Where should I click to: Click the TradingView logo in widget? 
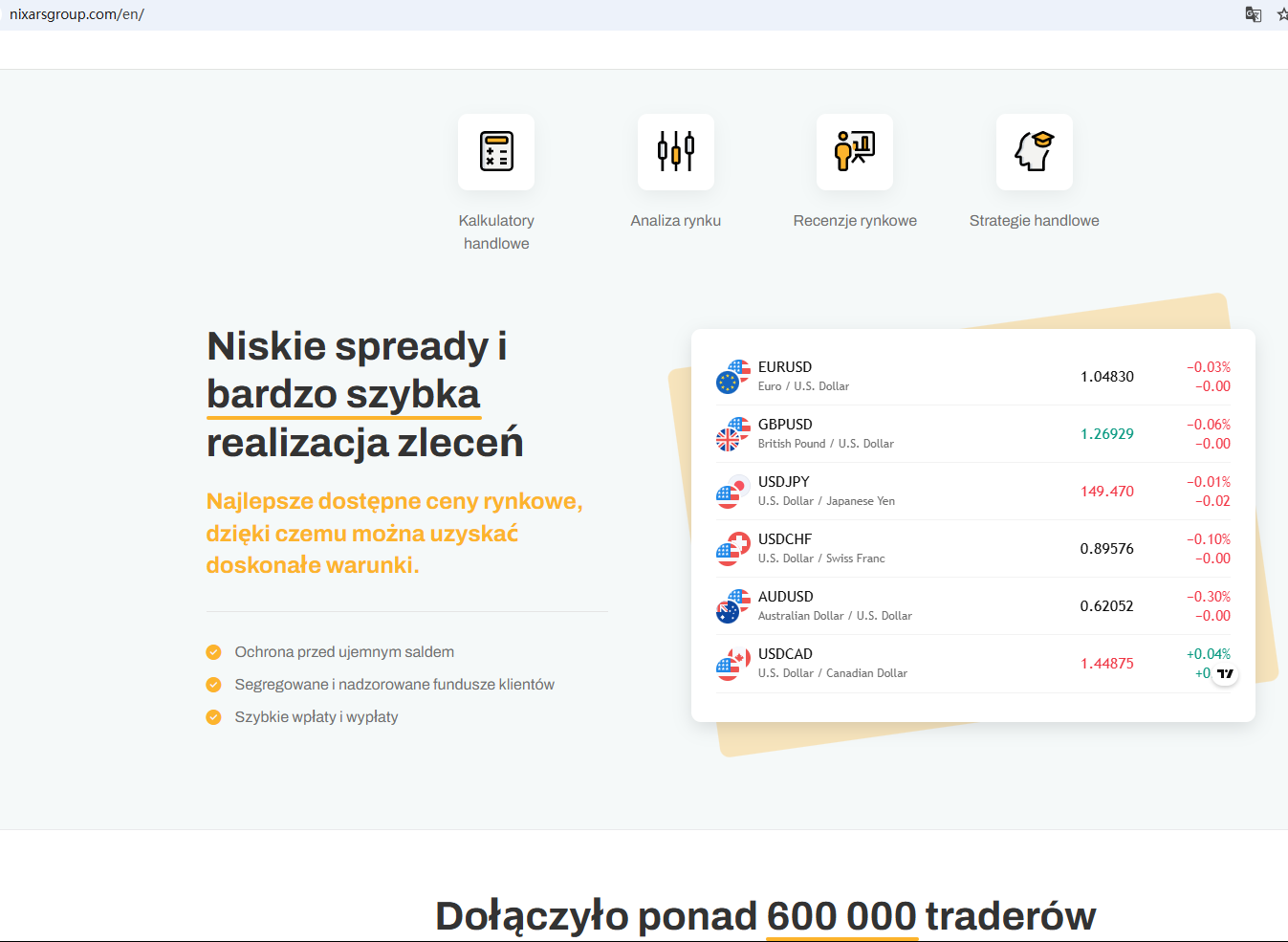pyautogui.click(x=1225, y=673)
